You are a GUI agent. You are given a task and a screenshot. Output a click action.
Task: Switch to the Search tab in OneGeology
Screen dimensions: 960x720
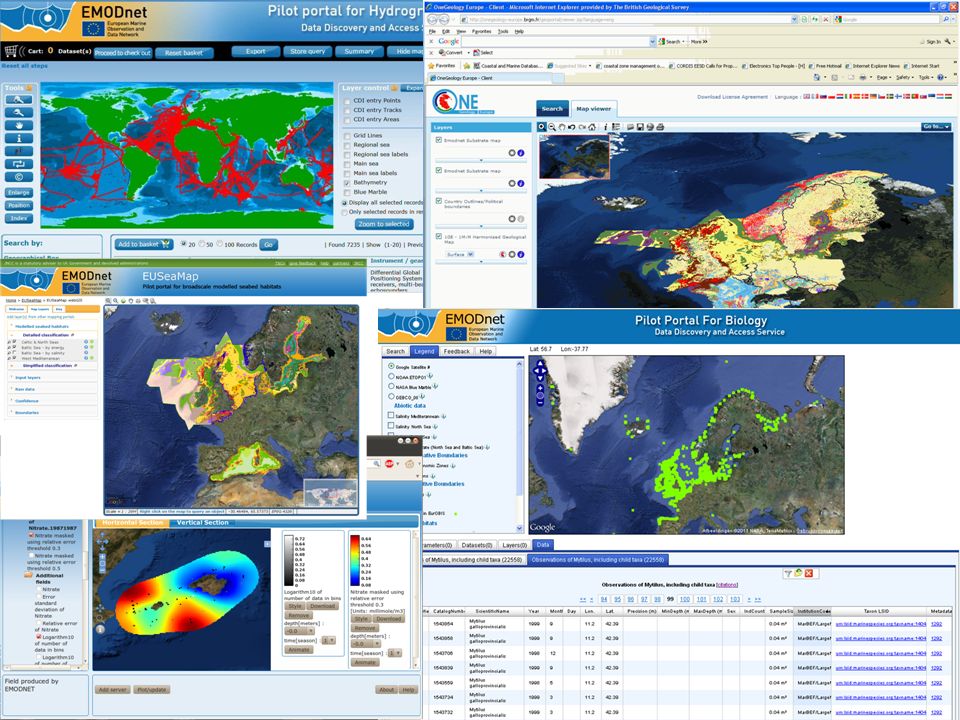click(x=552, y=109)
